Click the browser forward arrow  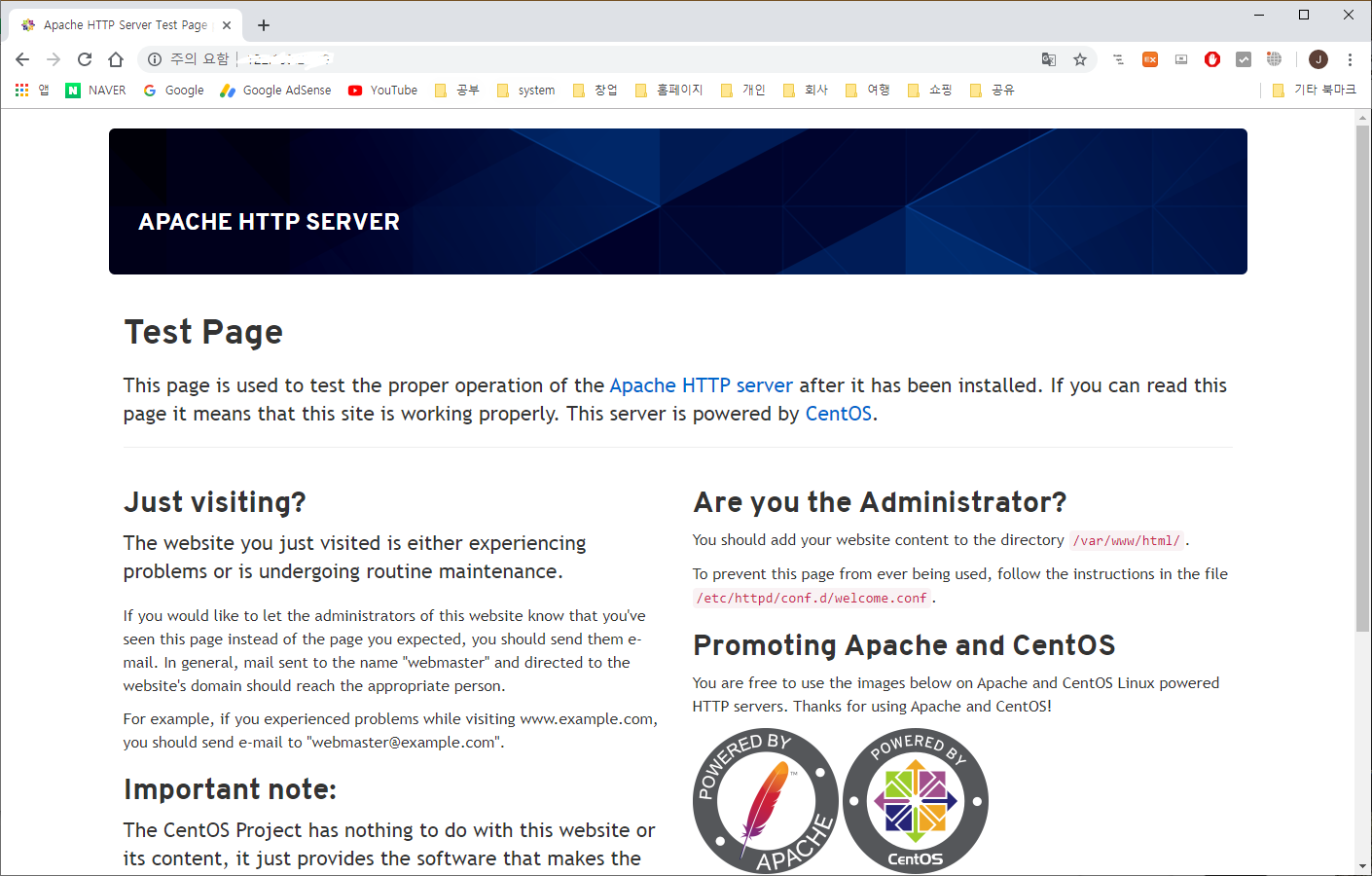pos(54,59)
